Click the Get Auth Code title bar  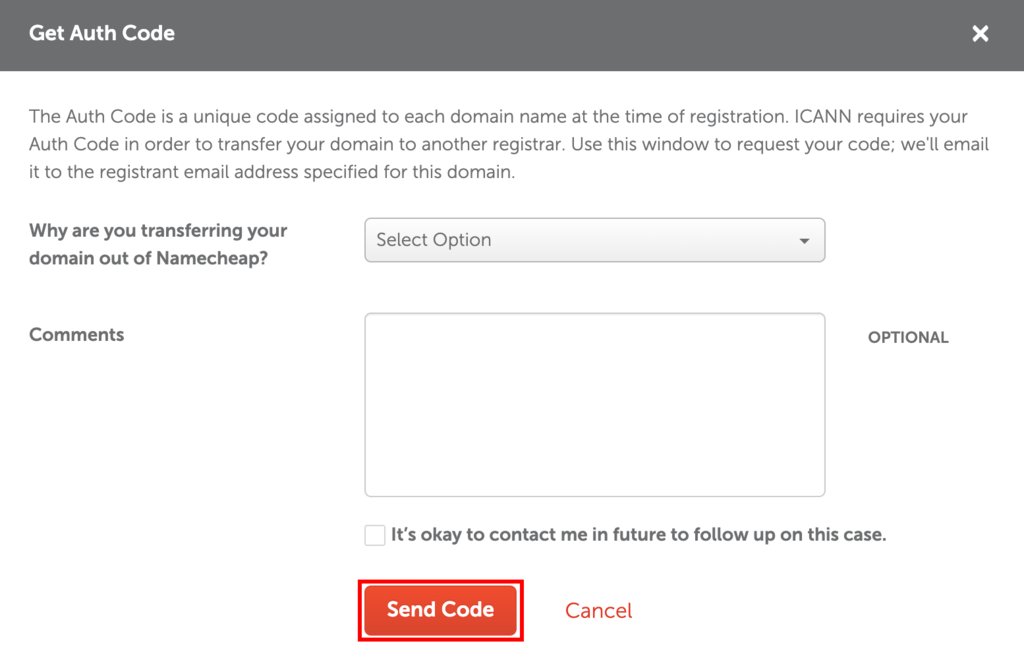(101, 33)
